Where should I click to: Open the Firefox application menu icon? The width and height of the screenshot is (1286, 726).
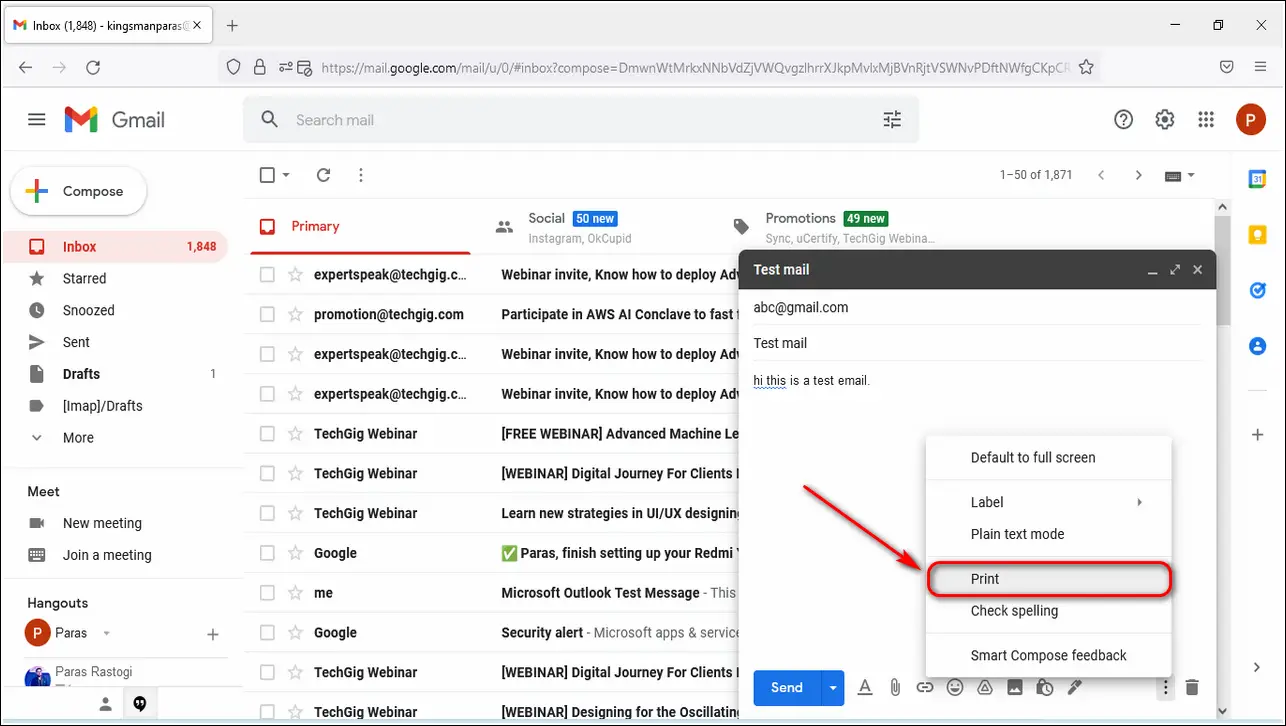pyautogui.click(x=1259, y=67)
